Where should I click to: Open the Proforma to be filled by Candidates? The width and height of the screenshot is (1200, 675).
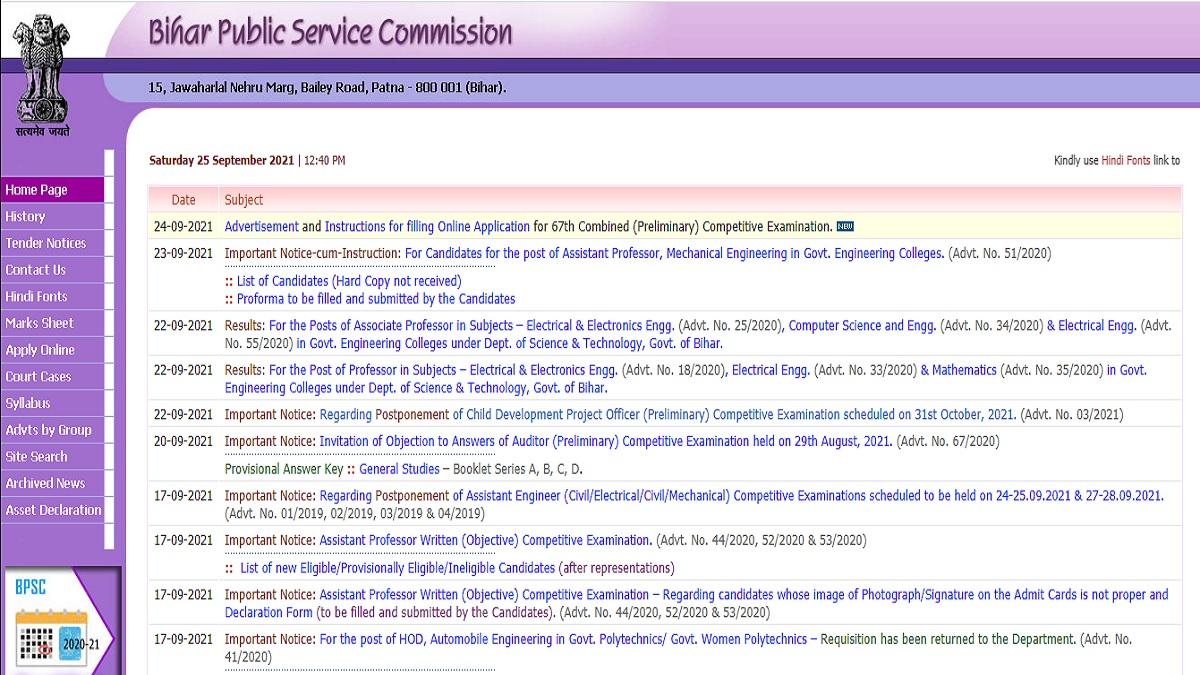pos(373,299)
